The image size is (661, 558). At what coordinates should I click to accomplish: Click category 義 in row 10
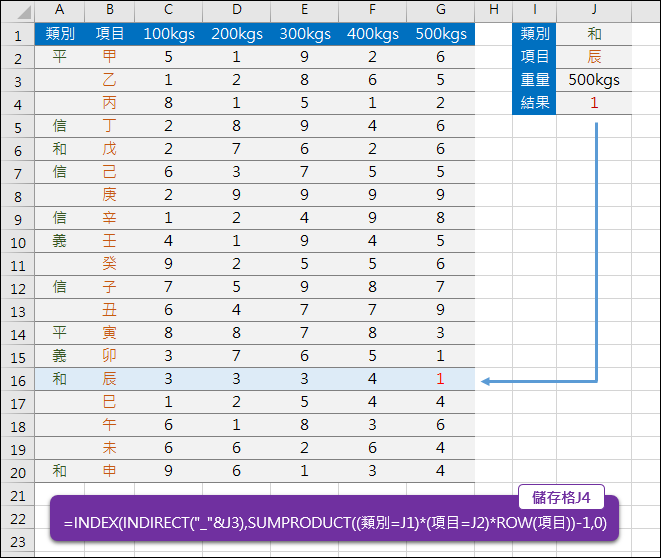[x=59, y=241]
